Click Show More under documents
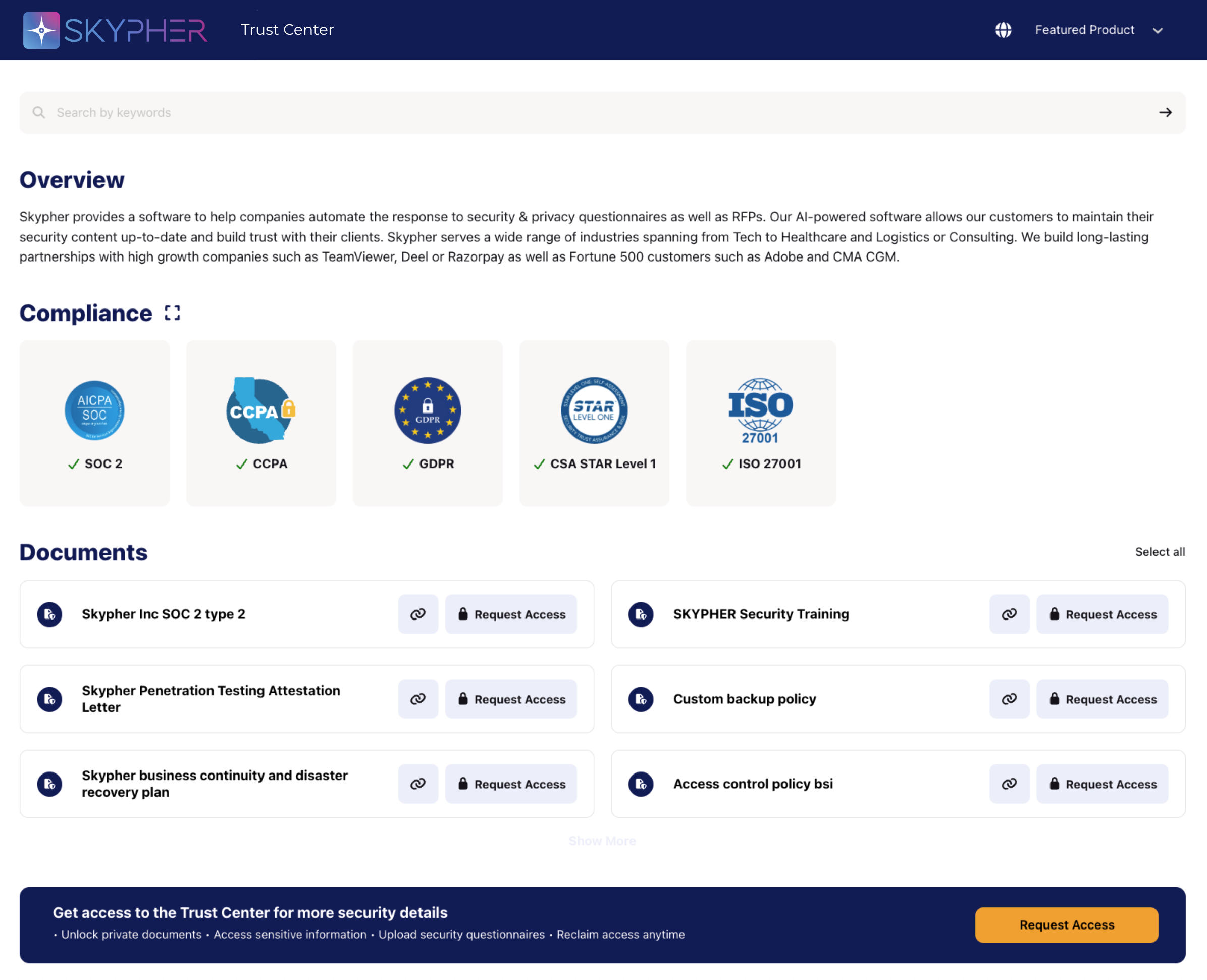 [x=602, y=841]
